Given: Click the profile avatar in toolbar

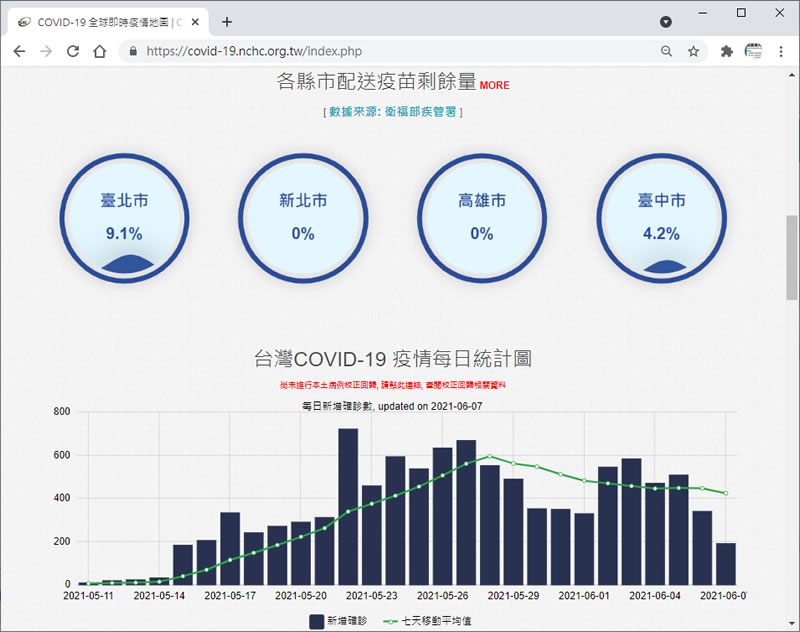Looking at the screenshot, I should 754,52.
